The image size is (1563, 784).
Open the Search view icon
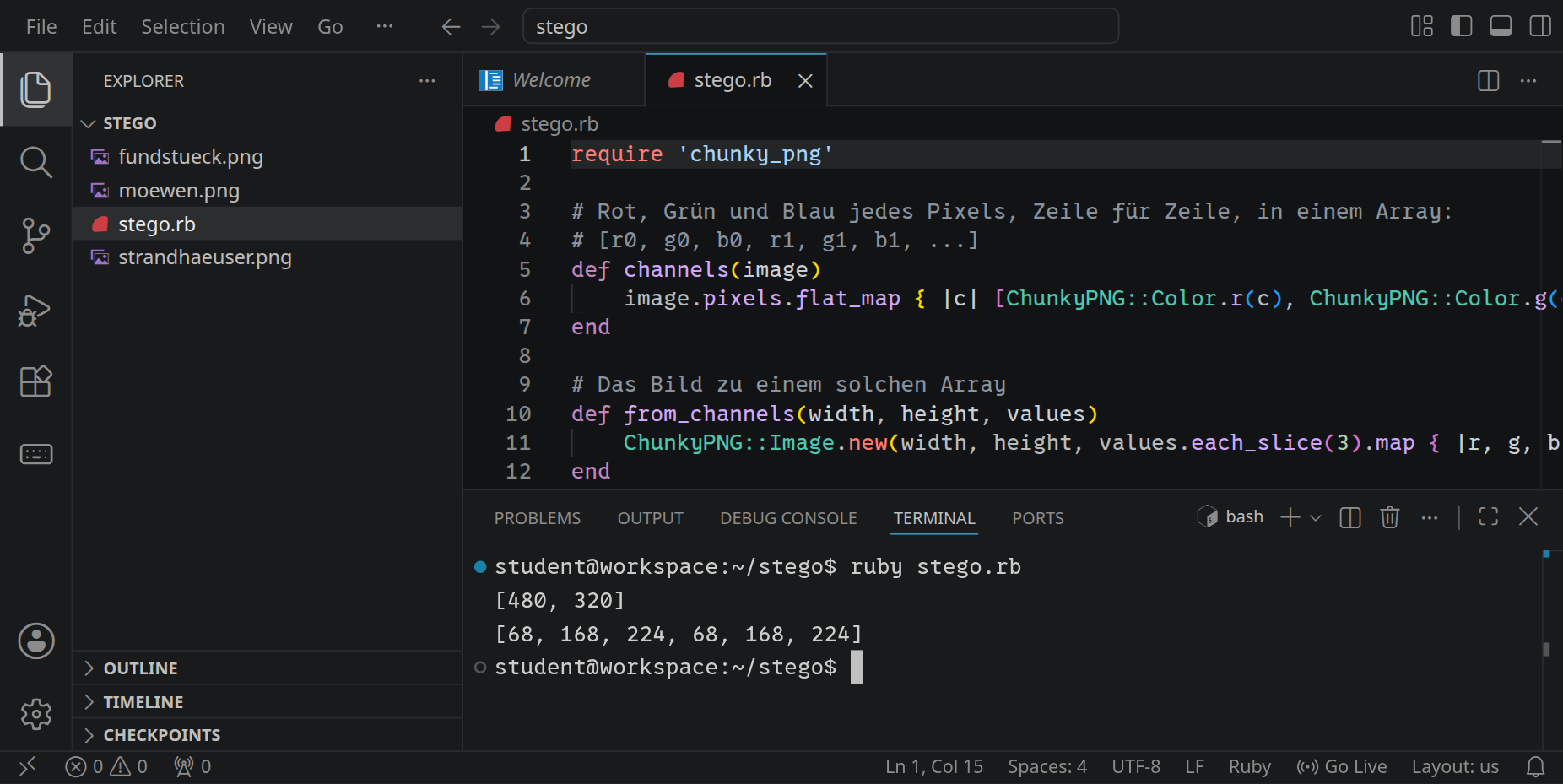click(35, 162)
